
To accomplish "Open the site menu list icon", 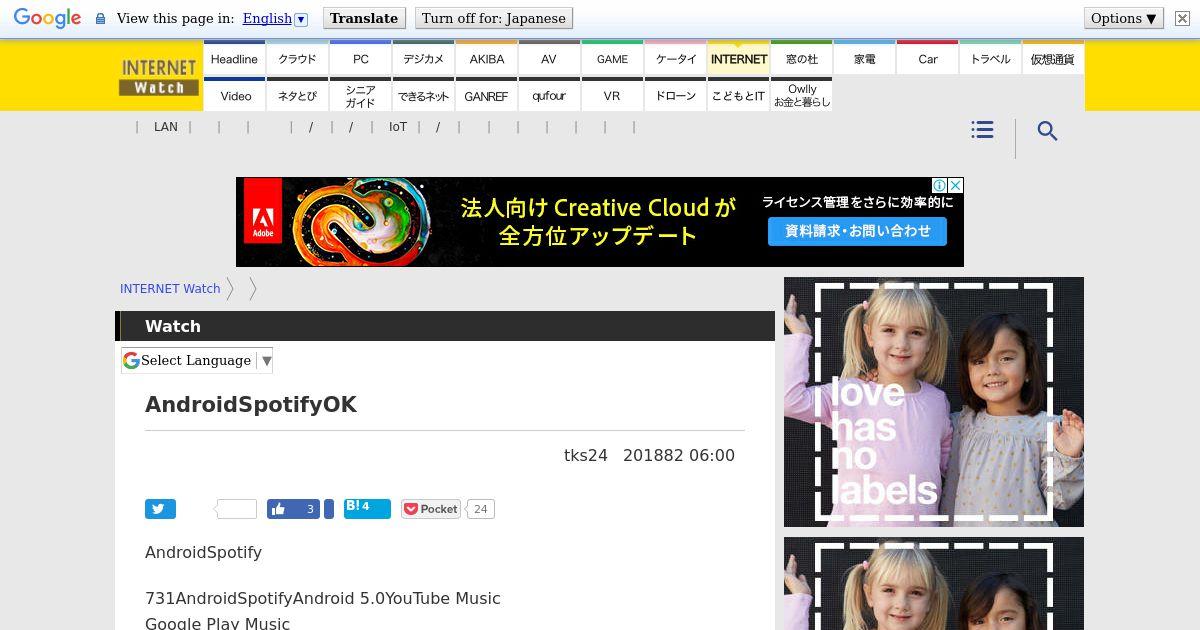I will tap(982, 130).
